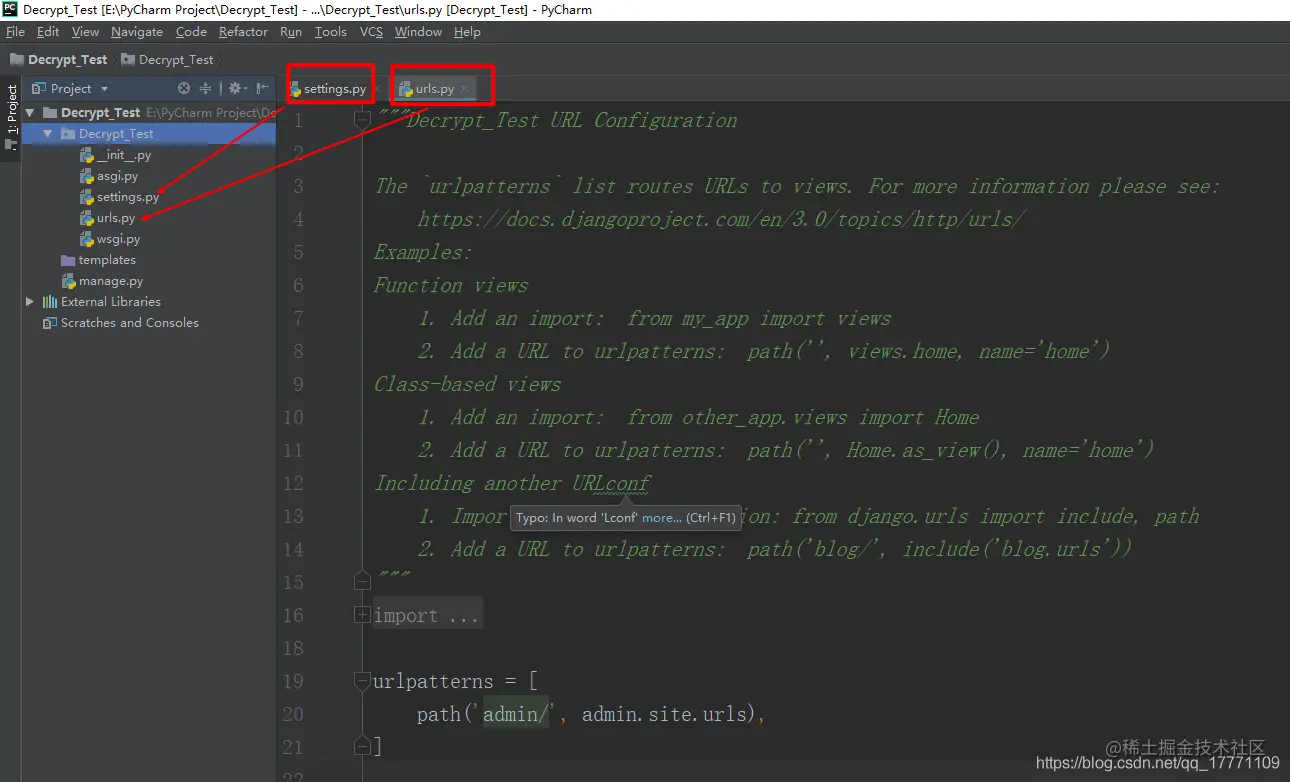Image resolution: width=1290 pixels, height=782 pixels.
Task: Open the Code menu
Action: coord(191,32)
